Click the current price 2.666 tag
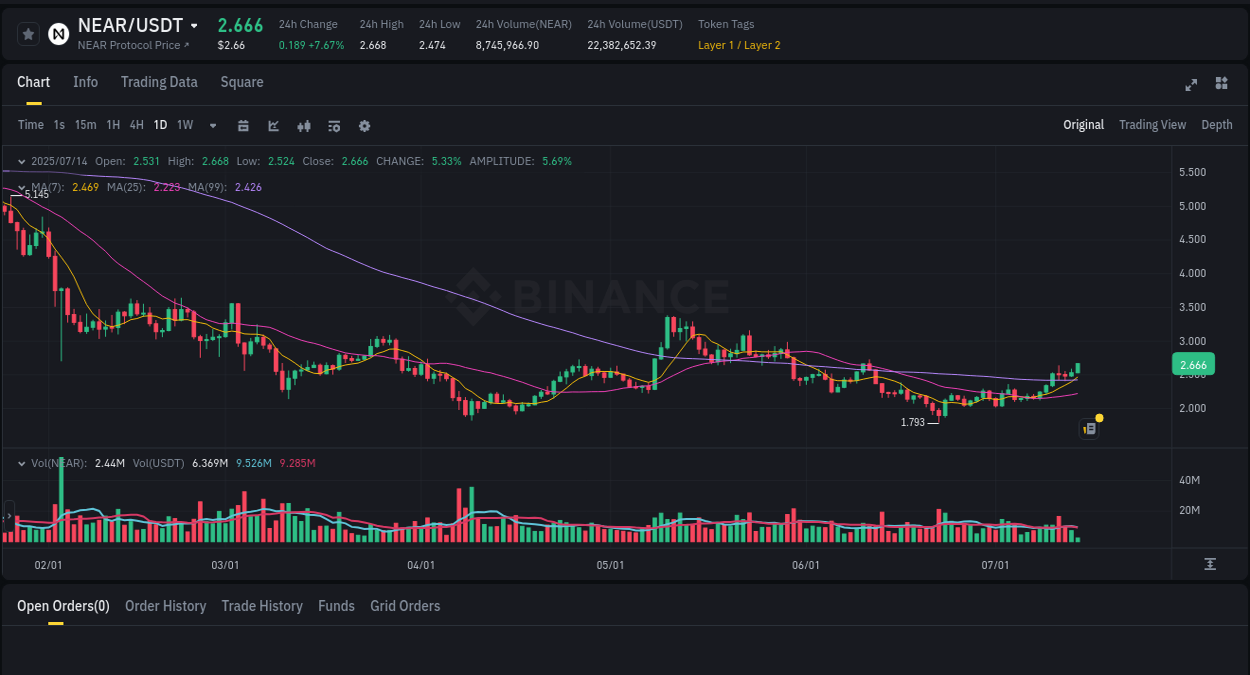Viewport: 1250px width, 675px height. (x=1193, y=365)
